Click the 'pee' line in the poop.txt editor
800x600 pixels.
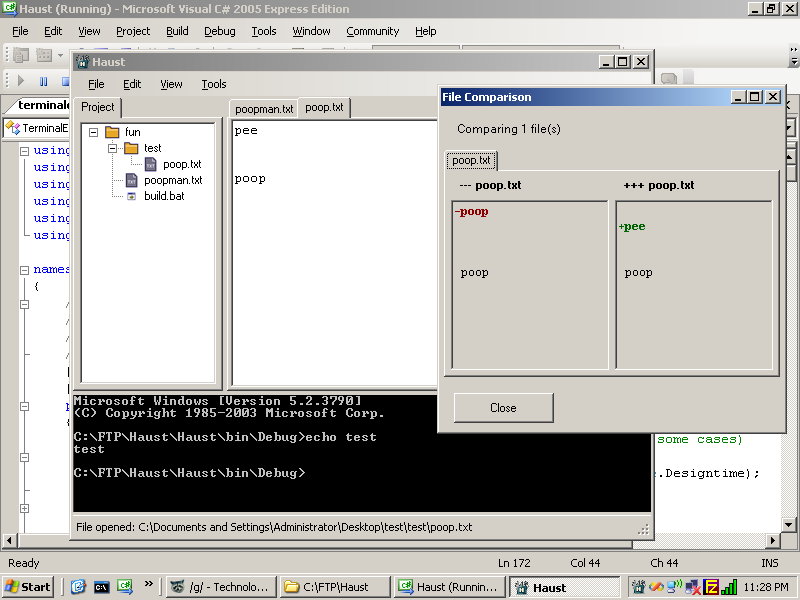pos(246,131)
